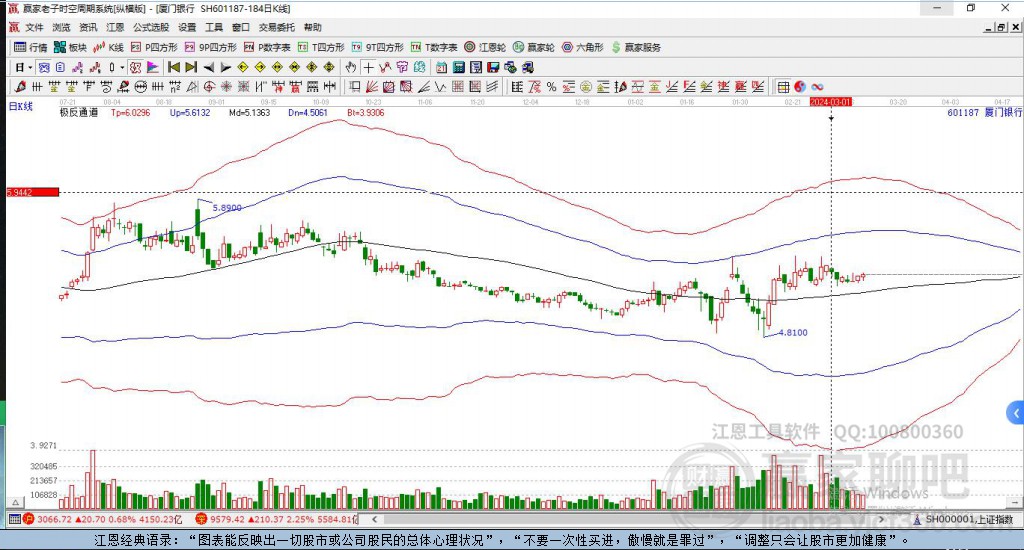Screen dimensions: 1024x550
Task: Click the red save disk icon
Action: pos(493,67)
